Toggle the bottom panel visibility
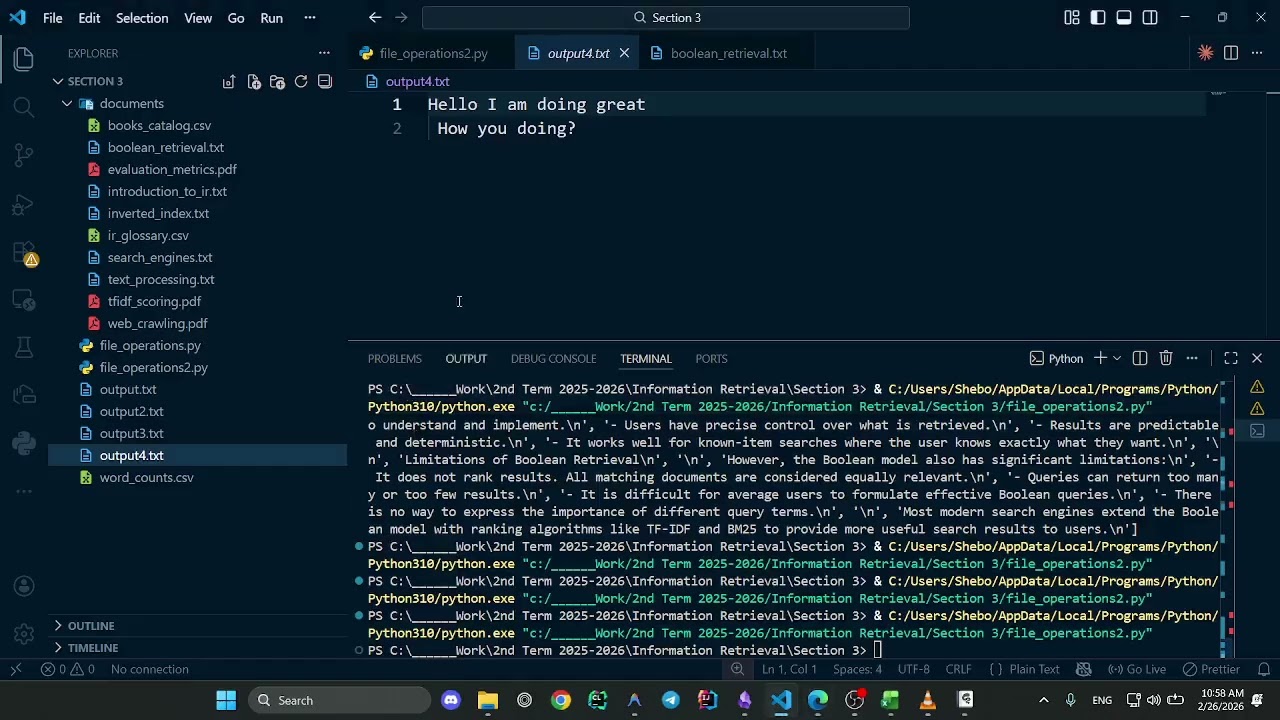This screenshot has height=720, width=1280. point(1124,18)
